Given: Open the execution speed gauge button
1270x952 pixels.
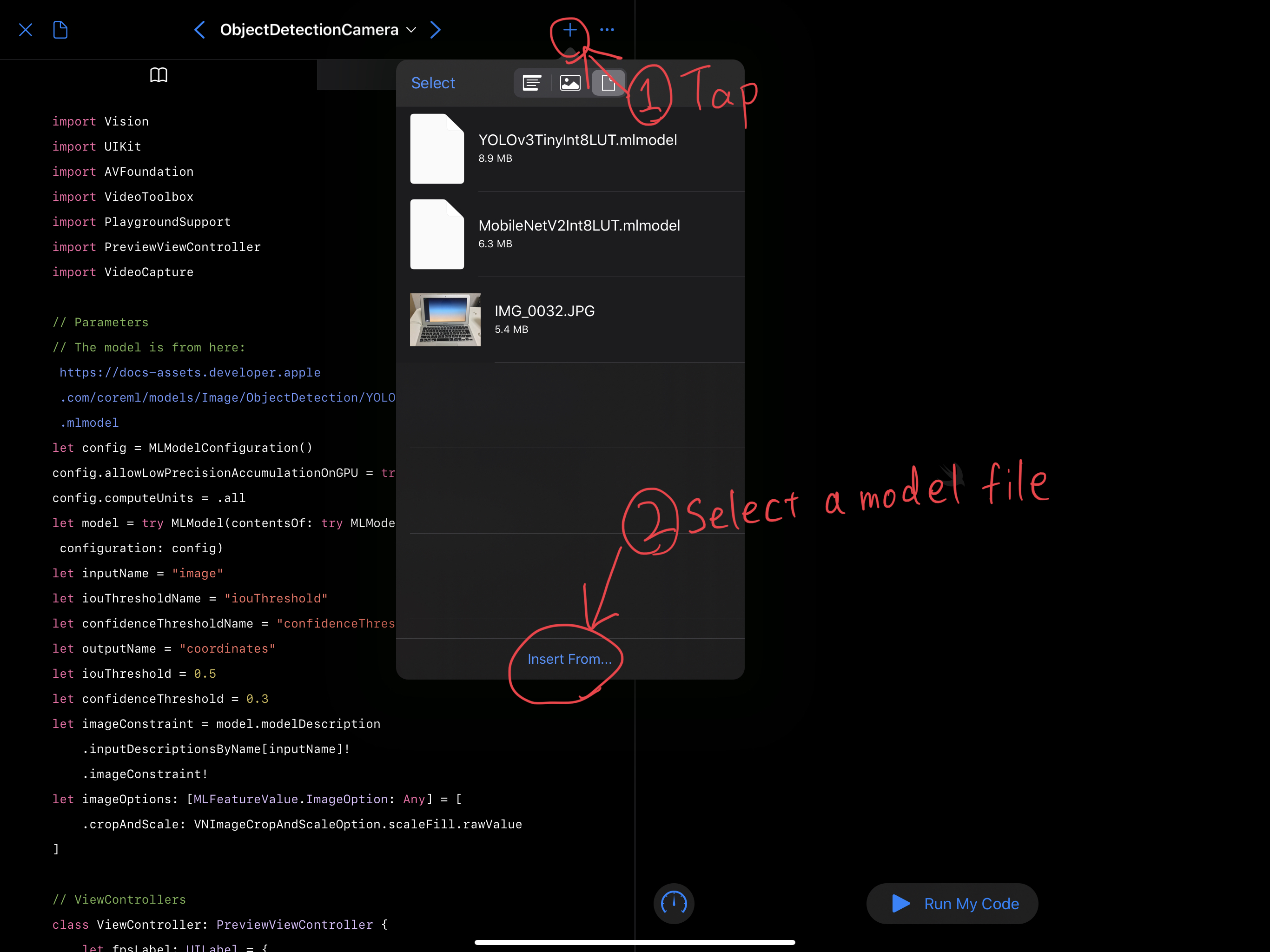Looking at the screenshot, I should [x=674, y=903].
